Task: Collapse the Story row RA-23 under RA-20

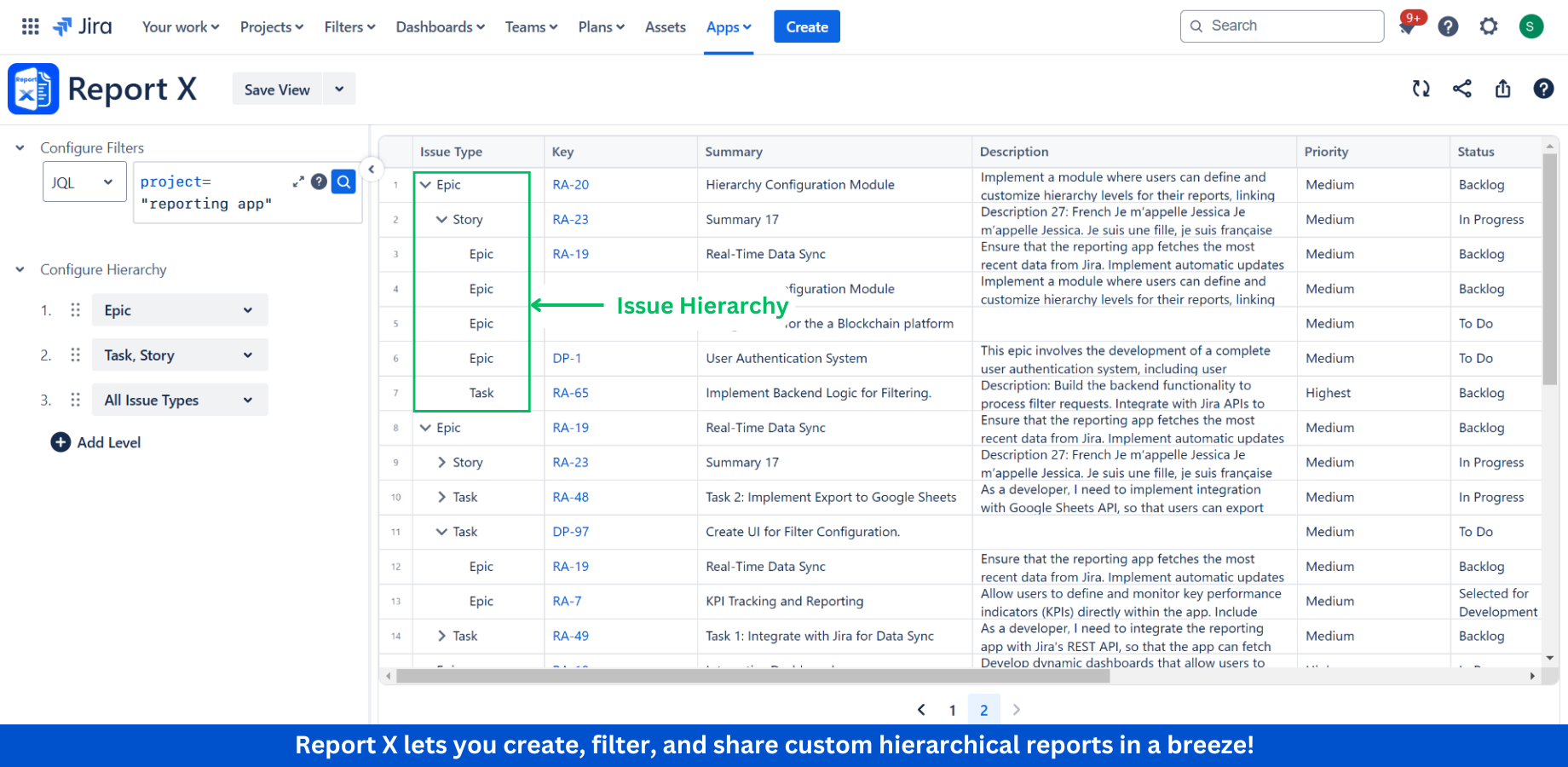Action: (x=441, y=219)
